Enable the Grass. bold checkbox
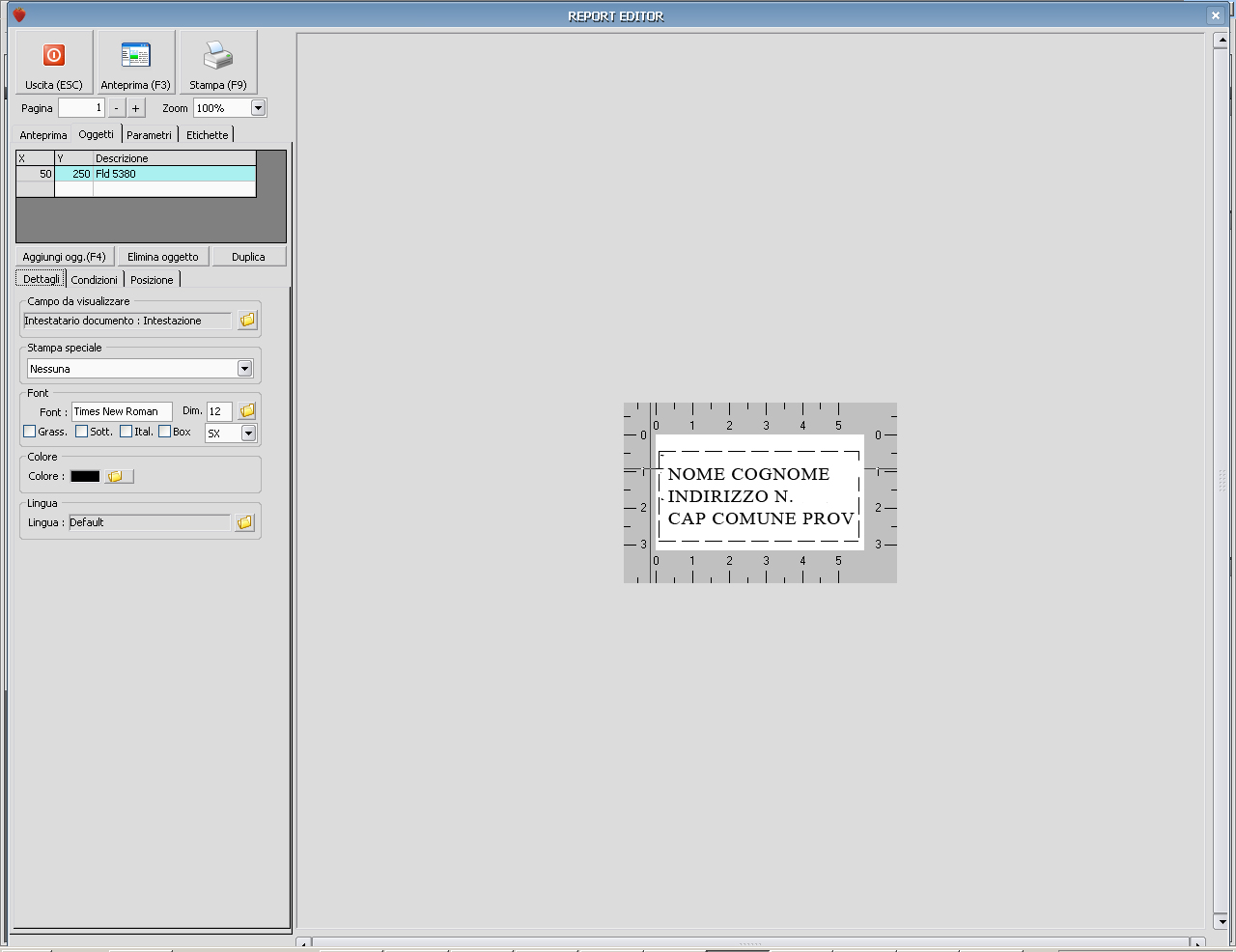This screenshot has height=952, width=1236. pyautogui.click(x=30, y=432)
